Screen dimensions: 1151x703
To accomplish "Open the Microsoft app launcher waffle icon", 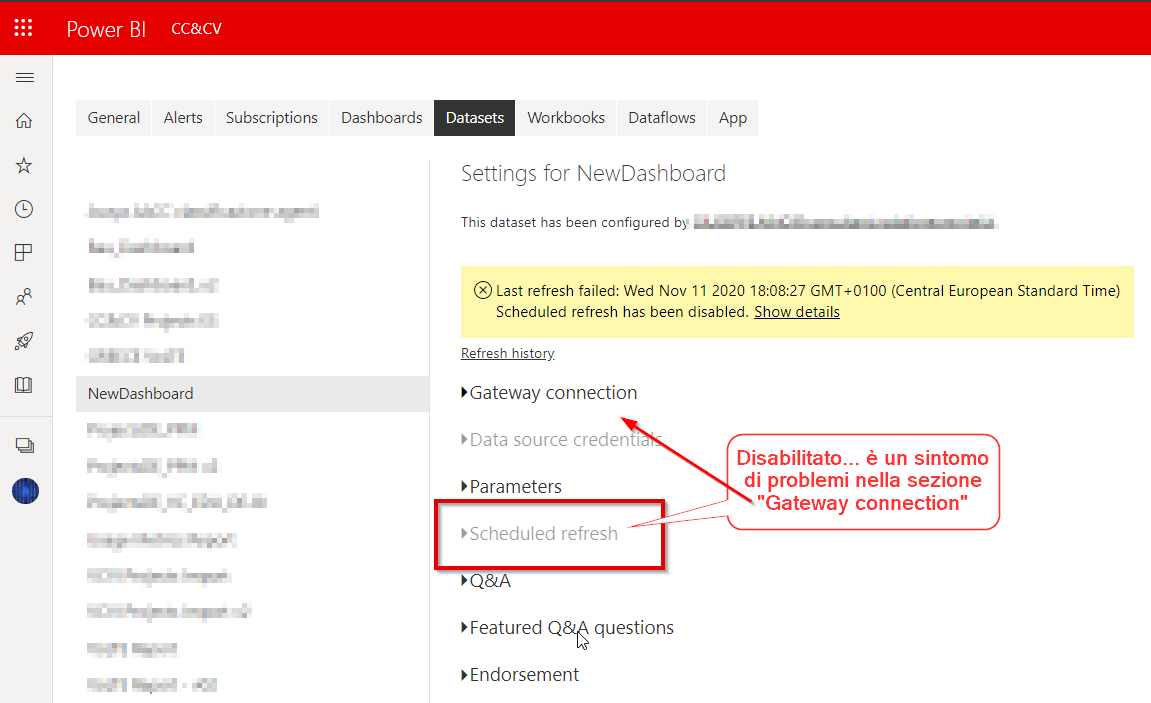I will pyautogui.click(x=22, y=27).
